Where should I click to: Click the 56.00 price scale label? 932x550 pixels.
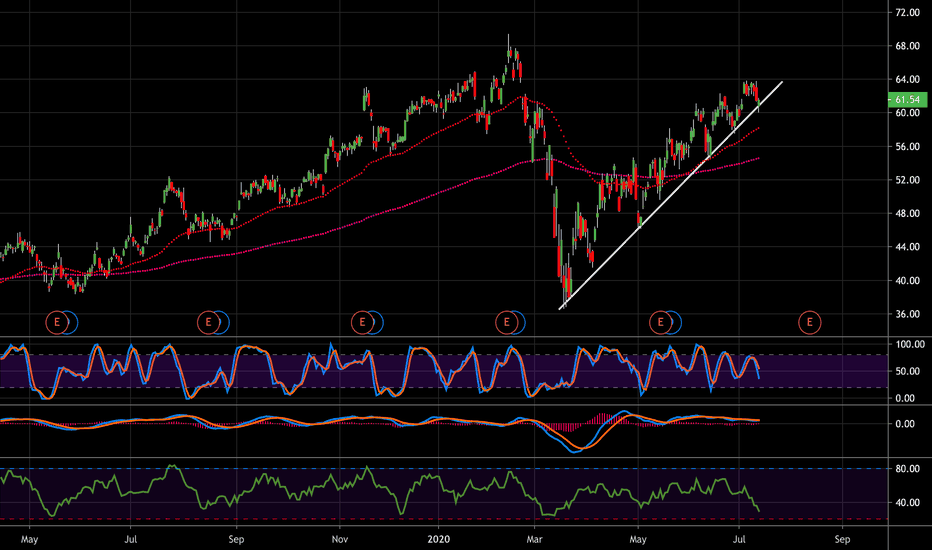907,146
